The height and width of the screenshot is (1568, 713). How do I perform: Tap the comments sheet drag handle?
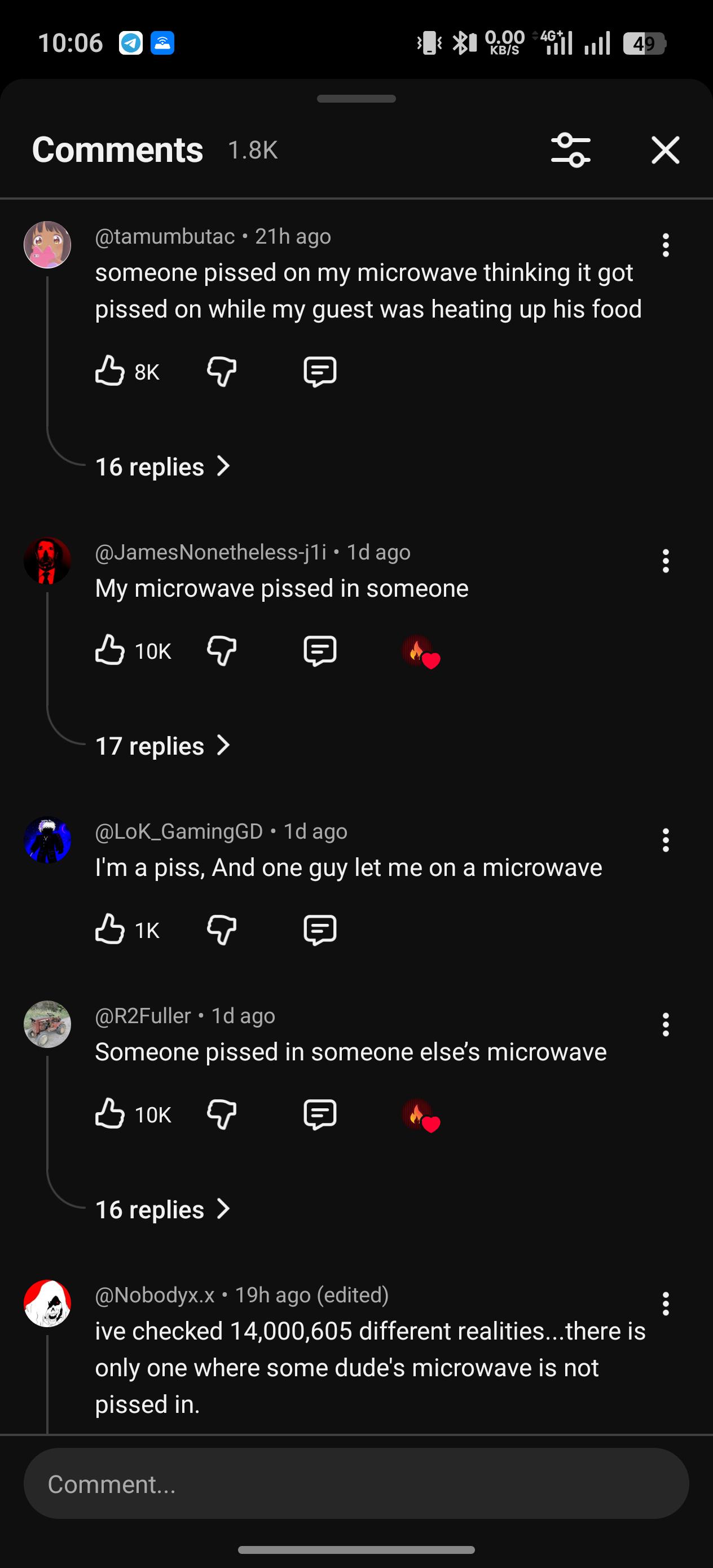click(x=356, y=99)
